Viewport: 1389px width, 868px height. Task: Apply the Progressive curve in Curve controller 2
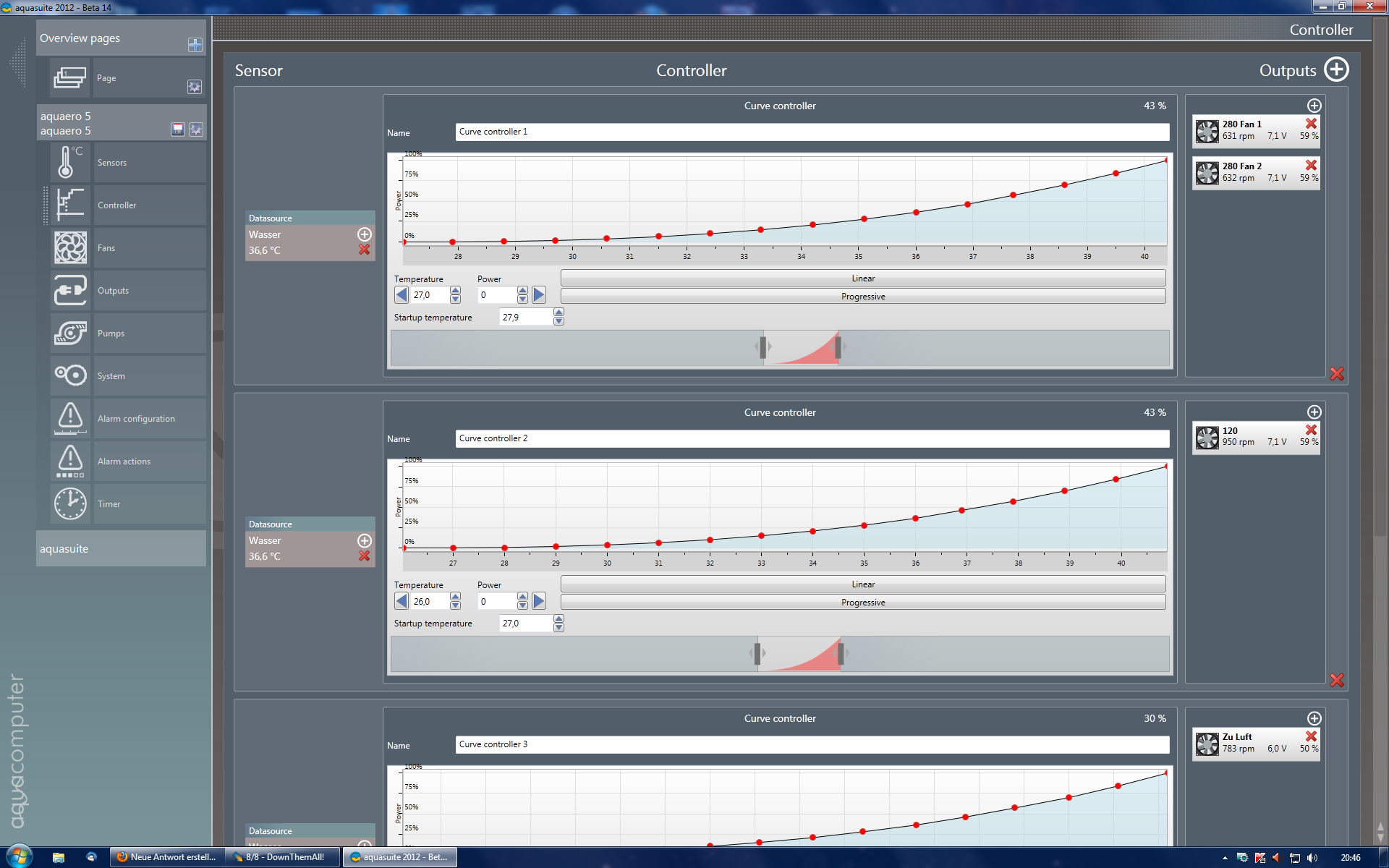pos(862,603)
